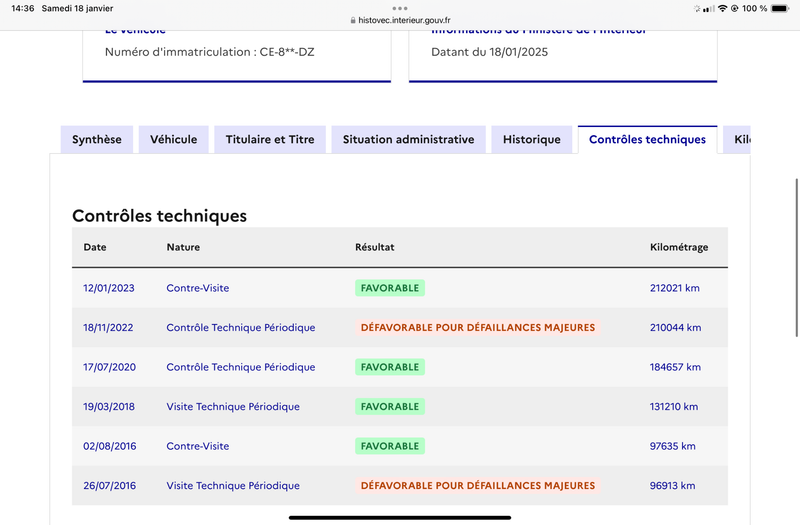Image resolution: width=800 pixels, height=525 pixels.
Task: Select the Situation administrative tab
Action: [x=408, y=139]
